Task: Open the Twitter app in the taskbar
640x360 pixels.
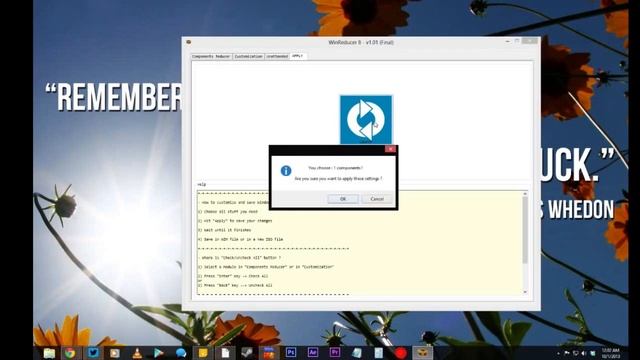Action: (93, 353)
